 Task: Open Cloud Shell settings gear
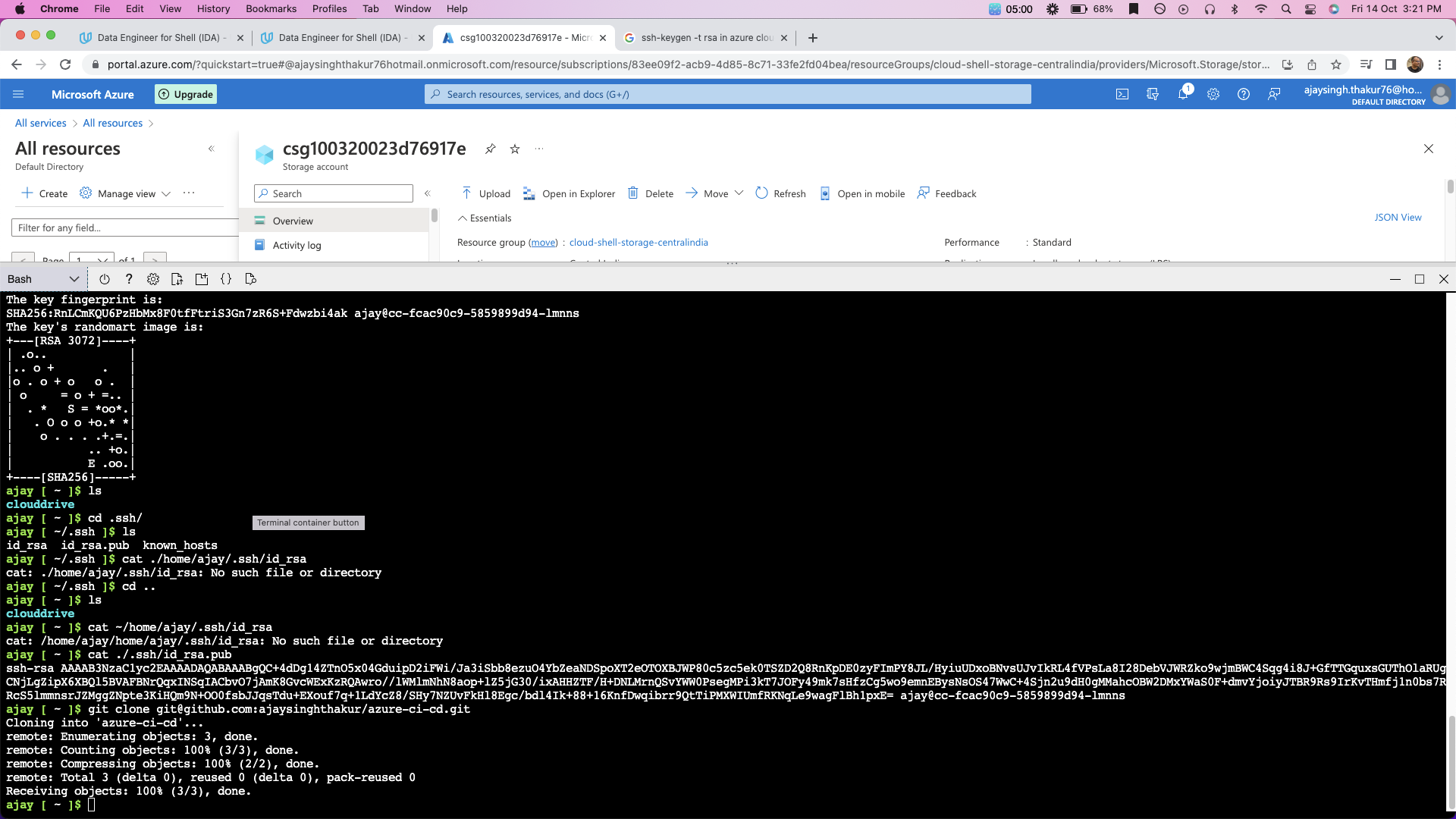[x=153, y=279]
